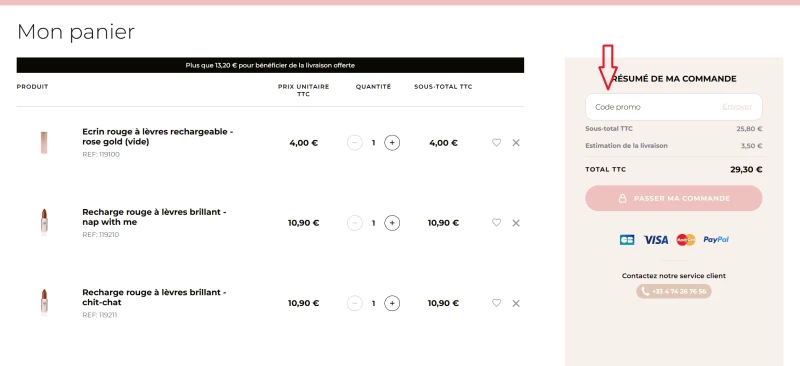Open Ecrin rouge à lèvres rechargeable product link
This screenshot has height=366, width=800.
coord(158,137)
